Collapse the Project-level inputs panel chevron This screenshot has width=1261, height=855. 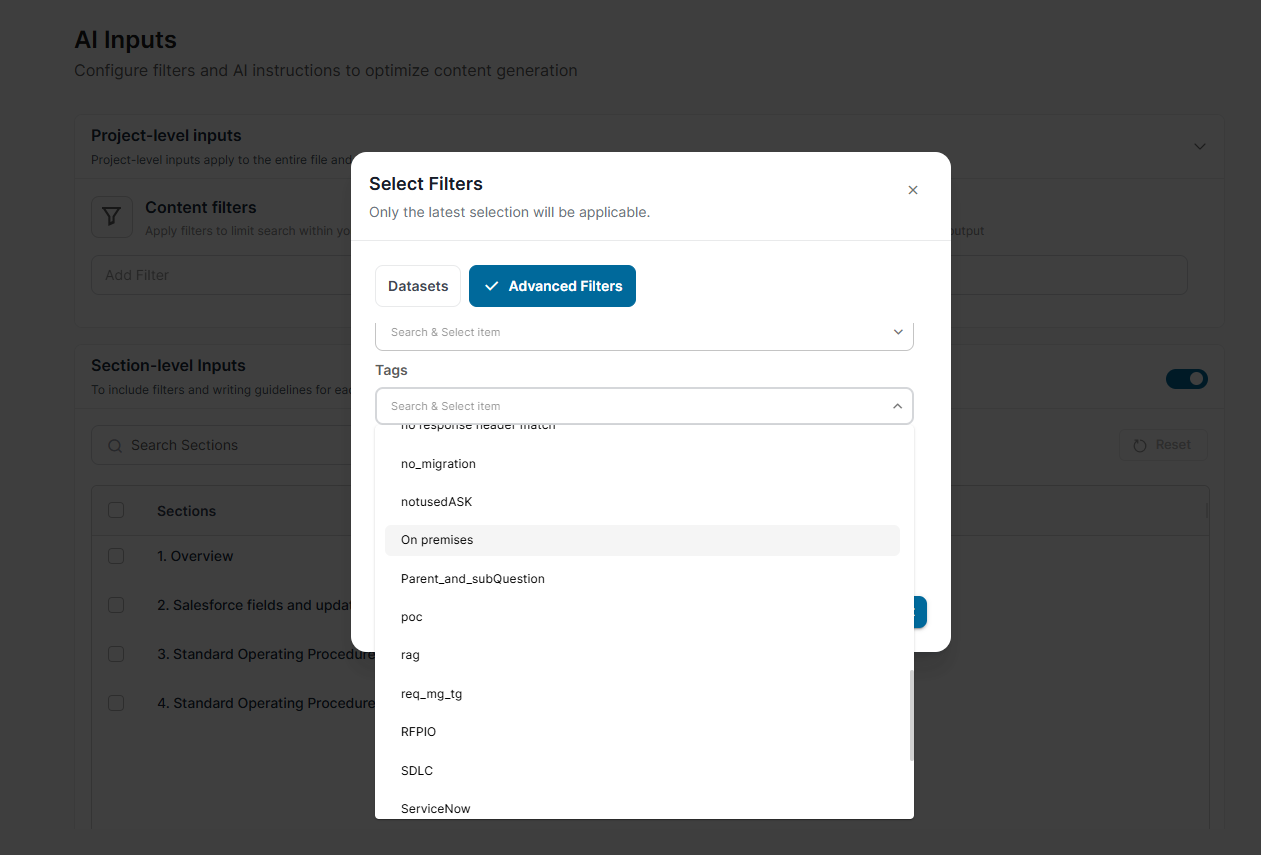pyautogui.click(x=1200, y=146)
